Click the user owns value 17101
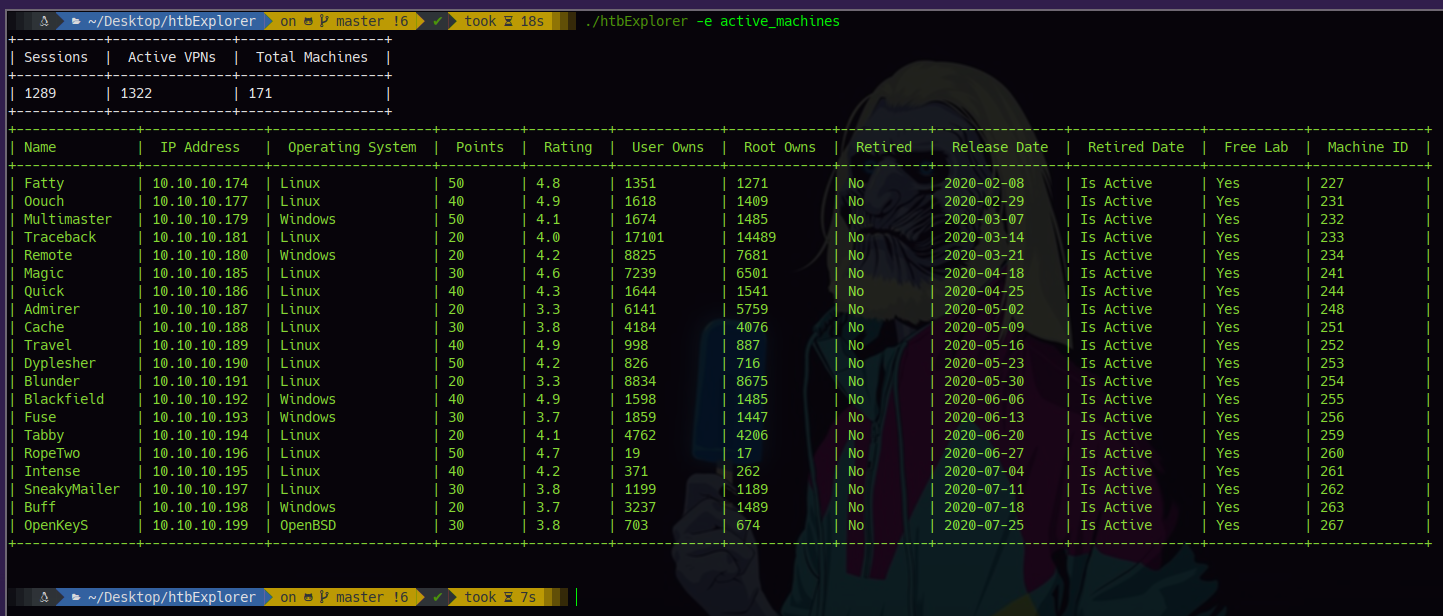Viewport: 1443px width, 616px height. click(x=644, y=237)
